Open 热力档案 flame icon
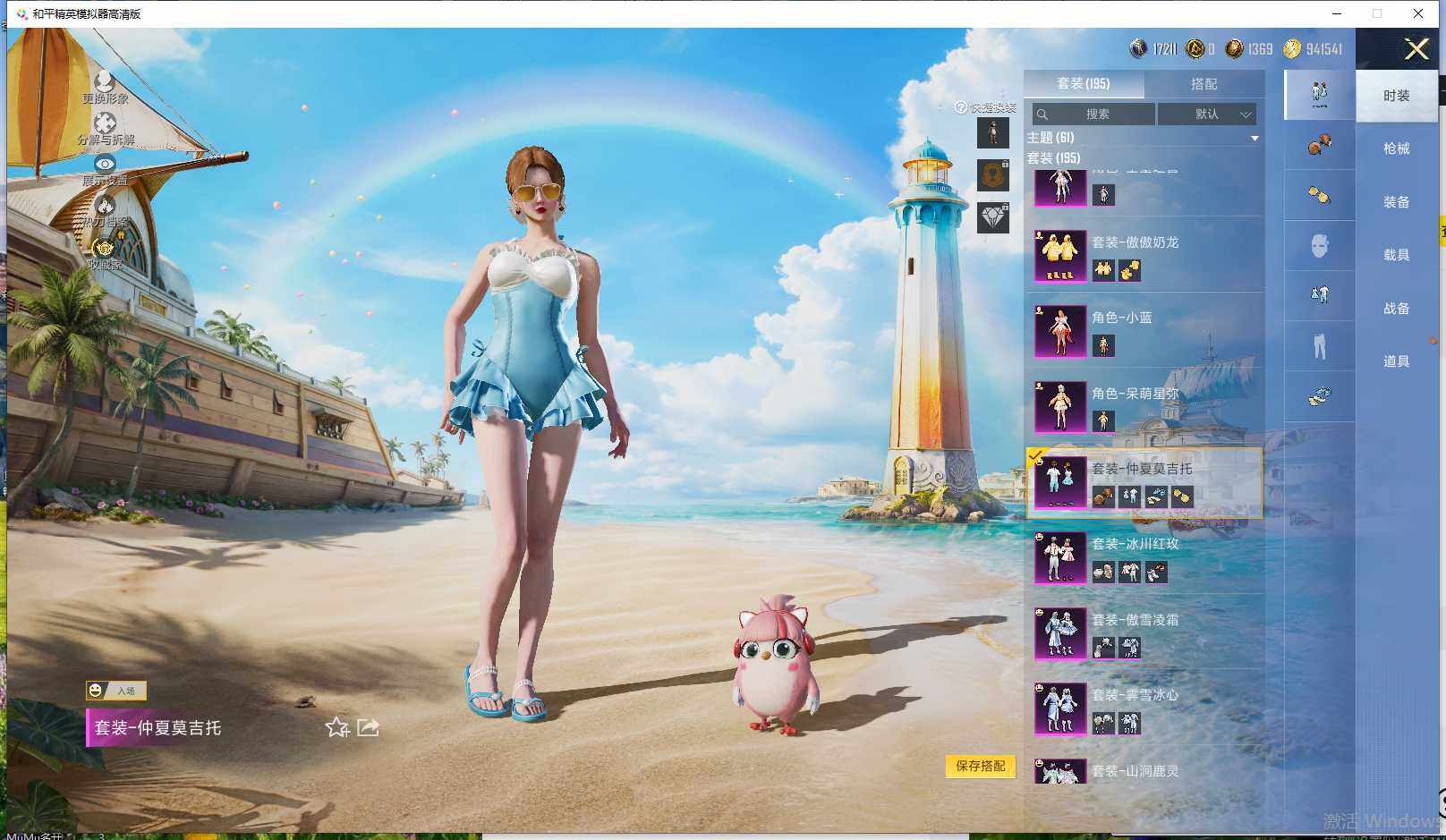This screenshot has width=1446, height=840. (x=105, y=205)
